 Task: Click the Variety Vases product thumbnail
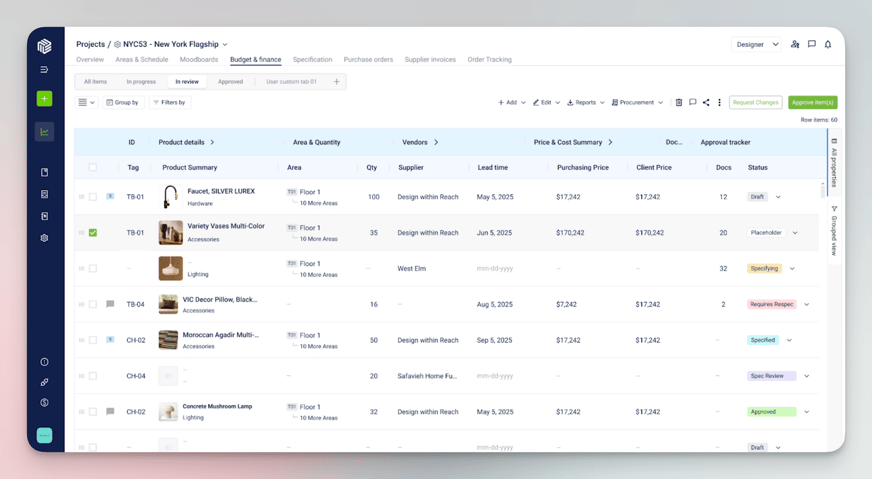(x=170, y=232)
